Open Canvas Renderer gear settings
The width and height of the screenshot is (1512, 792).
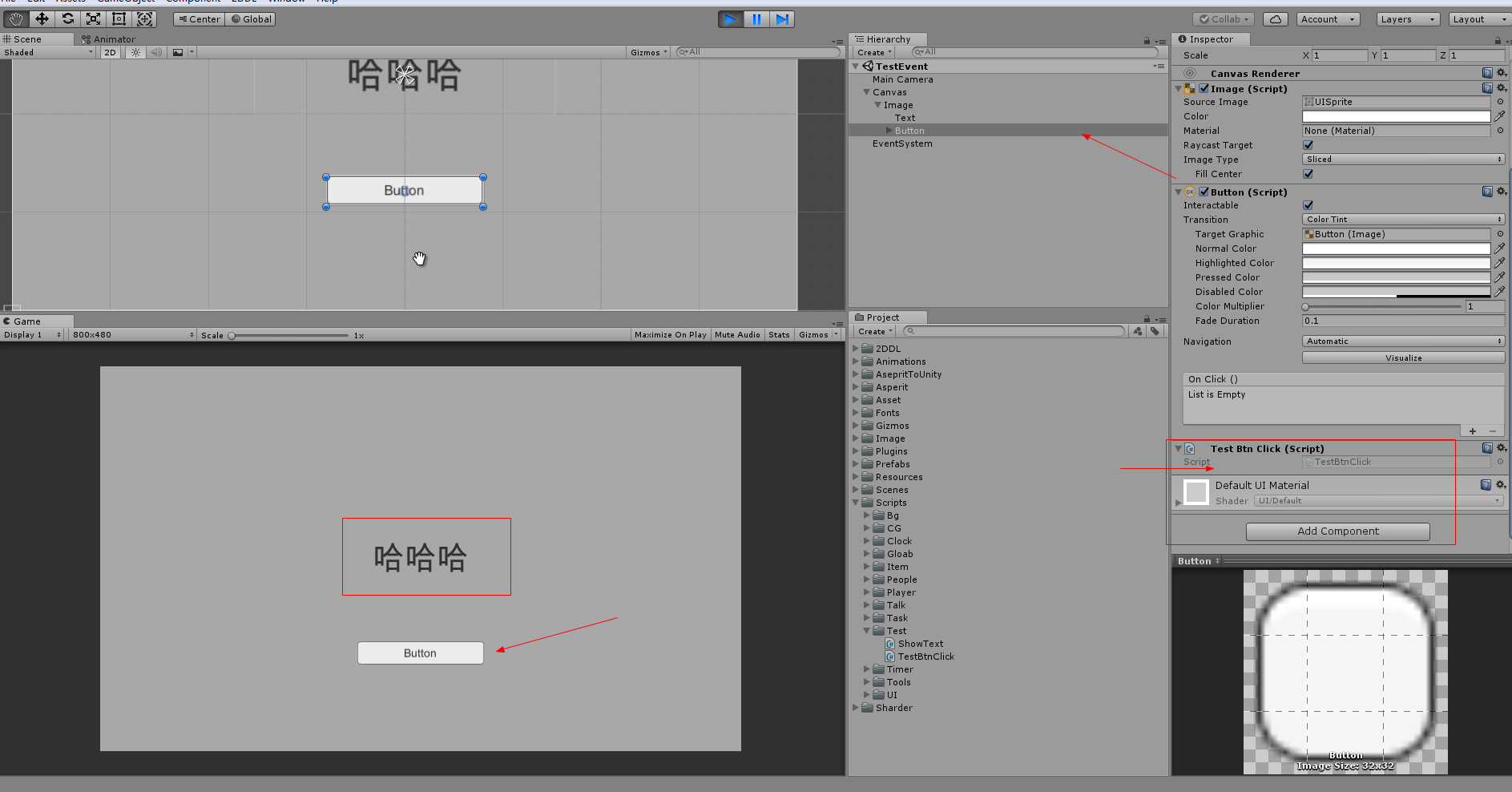tap(1502, 73)
